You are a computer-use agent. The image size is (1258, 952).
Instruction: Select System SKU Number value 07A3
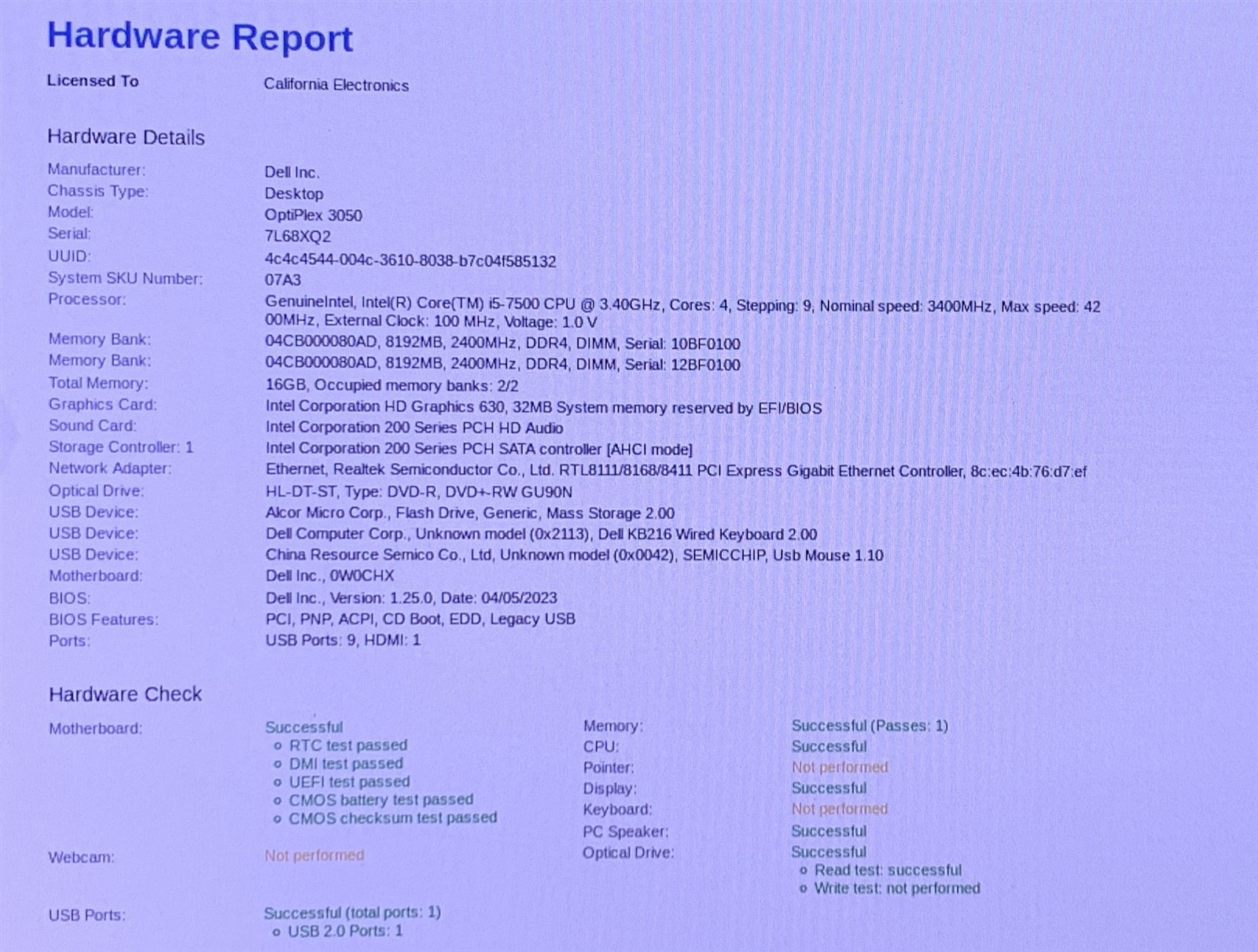point(282,279)
